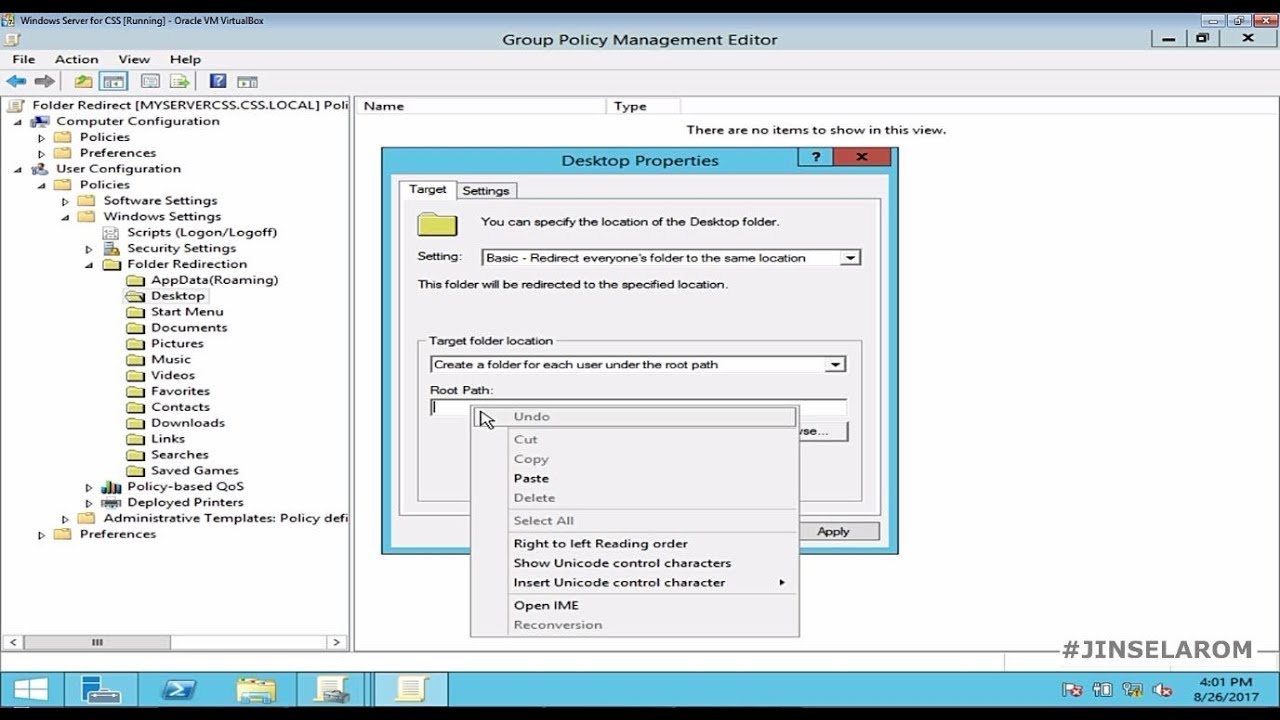Image resolution: width=1280 pixels, height=720 pixels.
Task: Open the File menu
Action: pyautogui.click(x=23, y=59)
